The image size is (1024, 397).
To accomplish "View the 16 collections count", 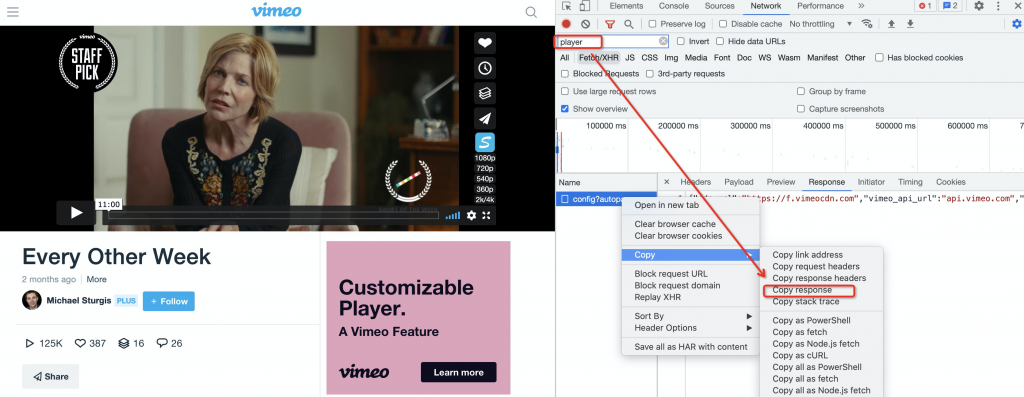I will [131, 343].
